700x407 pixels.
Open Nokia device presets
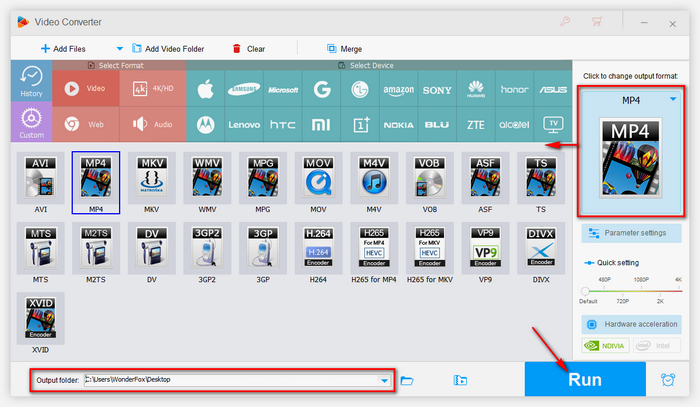[x=399, y=125]
